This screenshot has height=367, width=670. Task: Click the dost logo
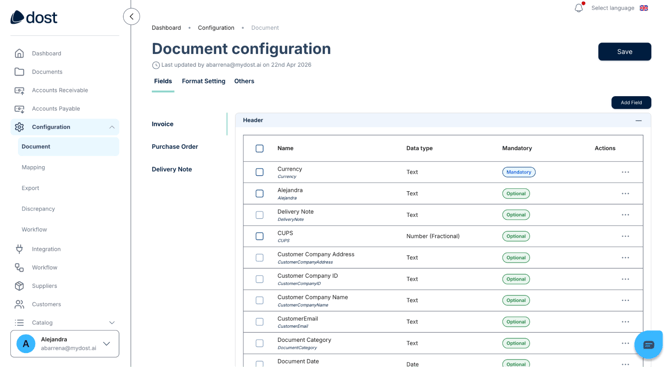34,18
